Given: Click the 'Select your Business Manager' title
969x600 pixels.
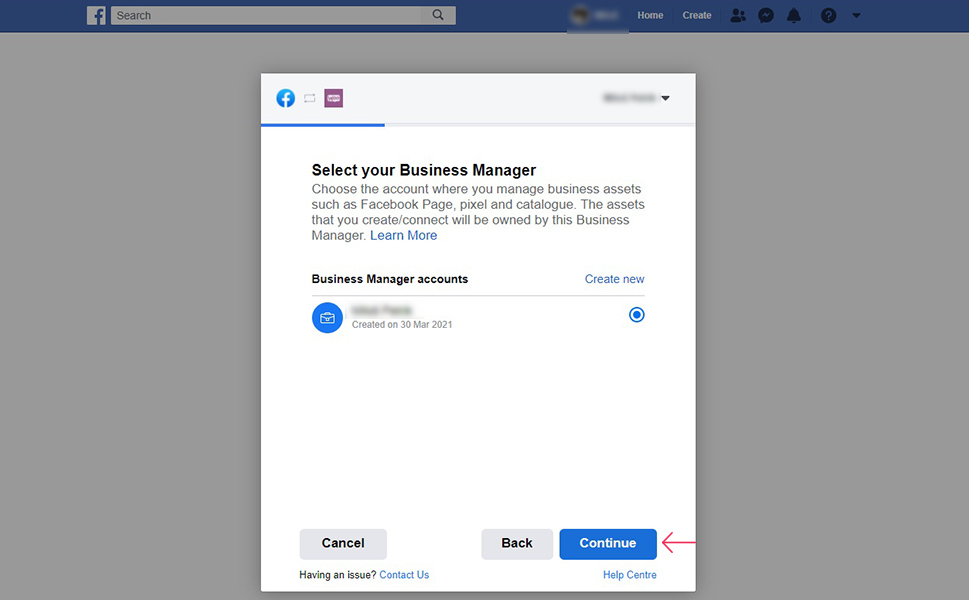Looking at the screenshot, I should [x=424, y=170].
